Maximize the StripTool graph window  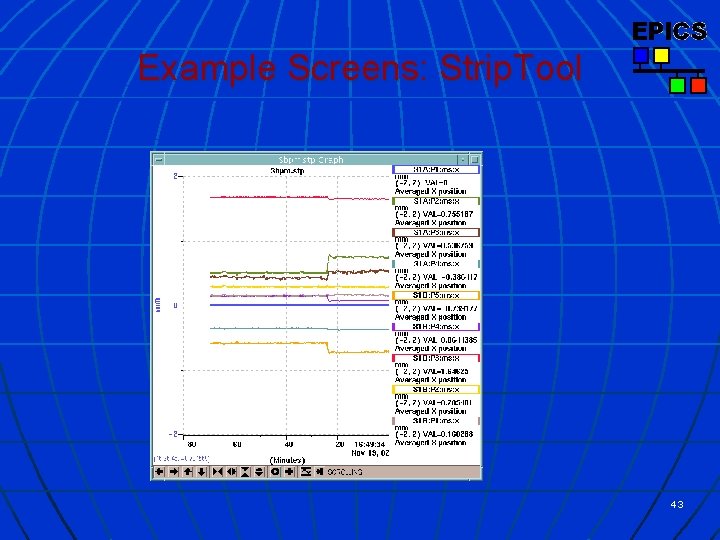[475, 160]
